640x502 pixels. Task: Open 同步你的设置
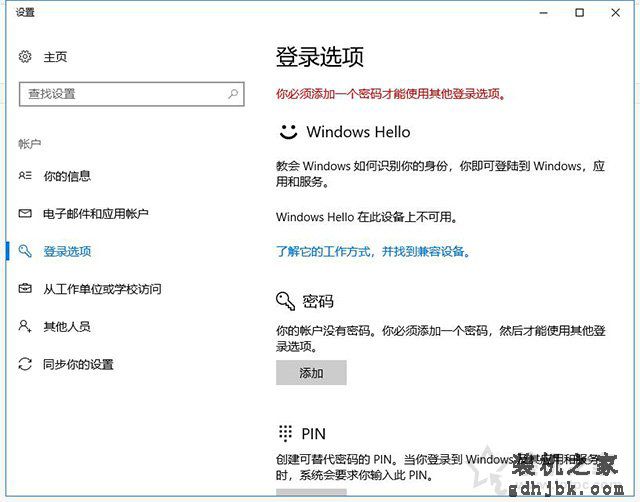(78, 364)
